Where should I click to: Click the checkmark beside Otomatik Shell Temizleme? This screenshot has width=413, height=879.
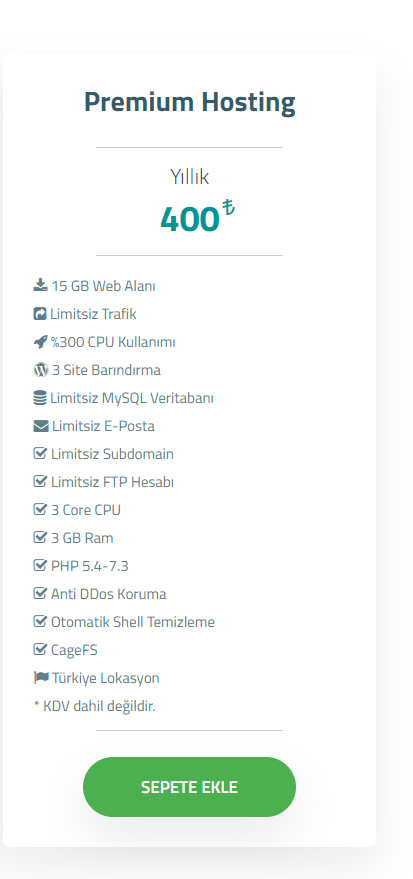click(x=40, y=622)
